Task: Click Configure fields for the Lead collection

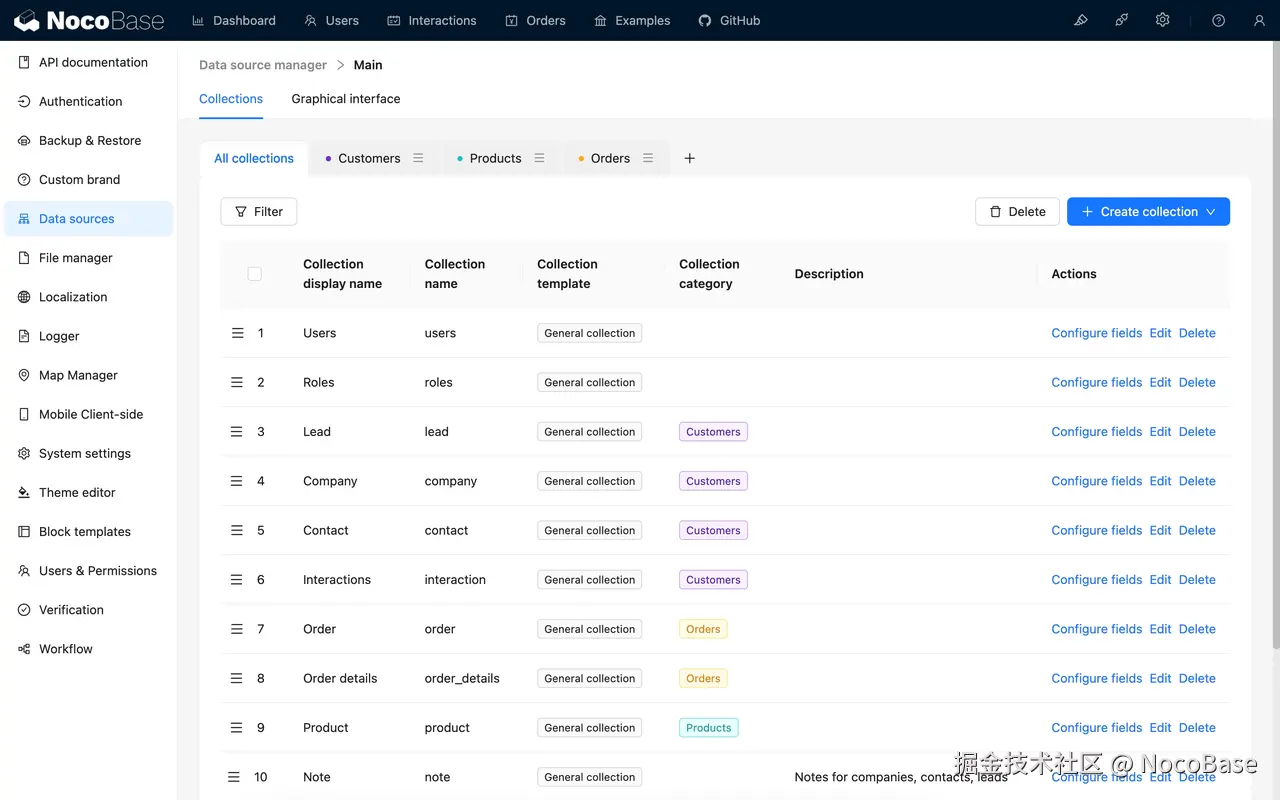Action: tap(1096, 431)
